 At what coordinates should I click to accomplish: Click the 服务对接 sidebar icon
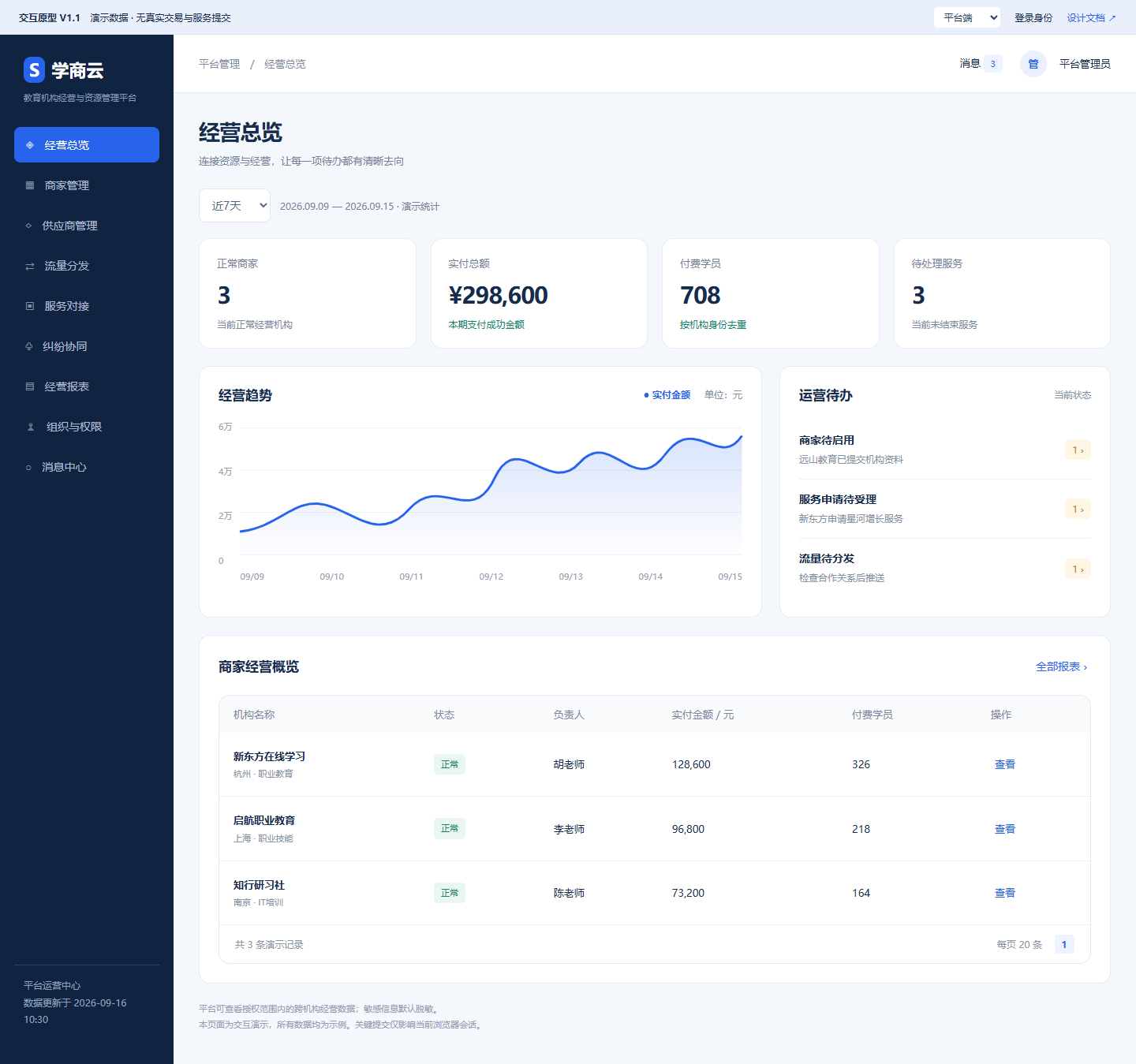click(x=30, y=306)
